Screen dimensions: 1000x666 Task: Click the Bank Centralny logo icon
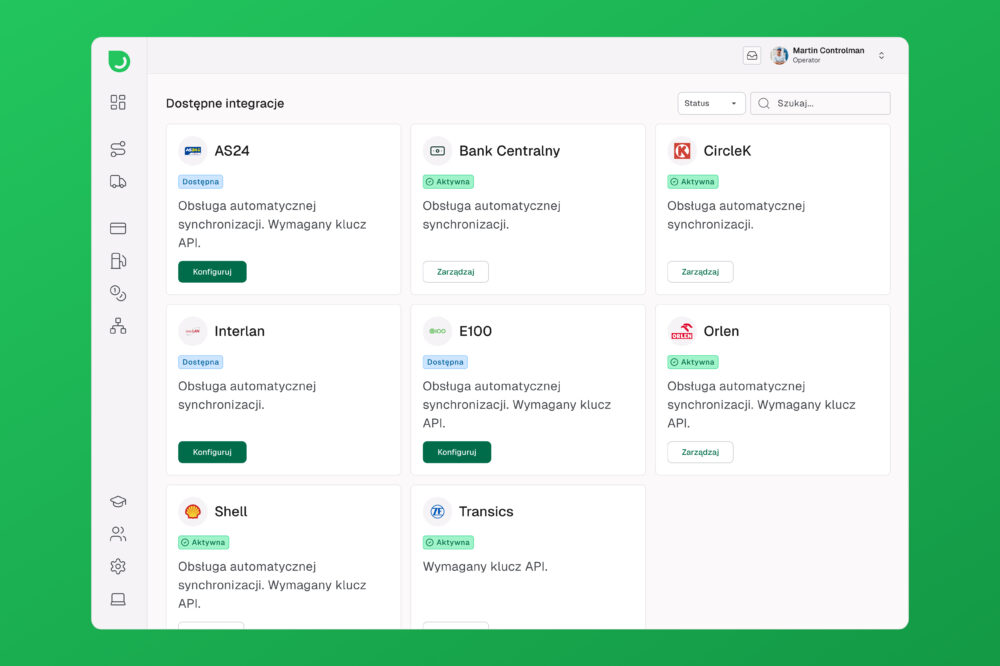437,151
